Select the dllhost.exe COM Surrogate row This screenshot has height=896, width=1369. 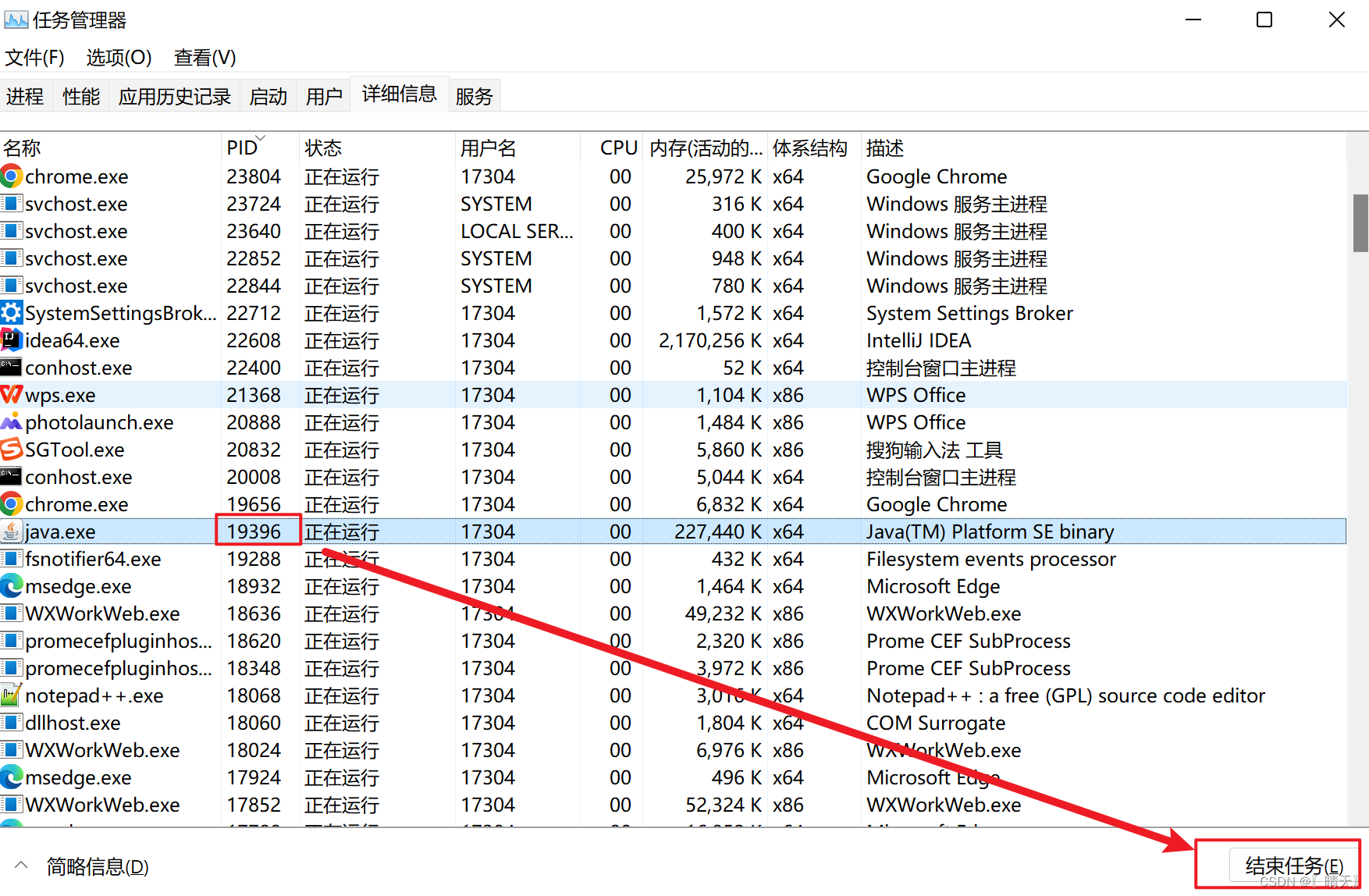coord(673,723)
